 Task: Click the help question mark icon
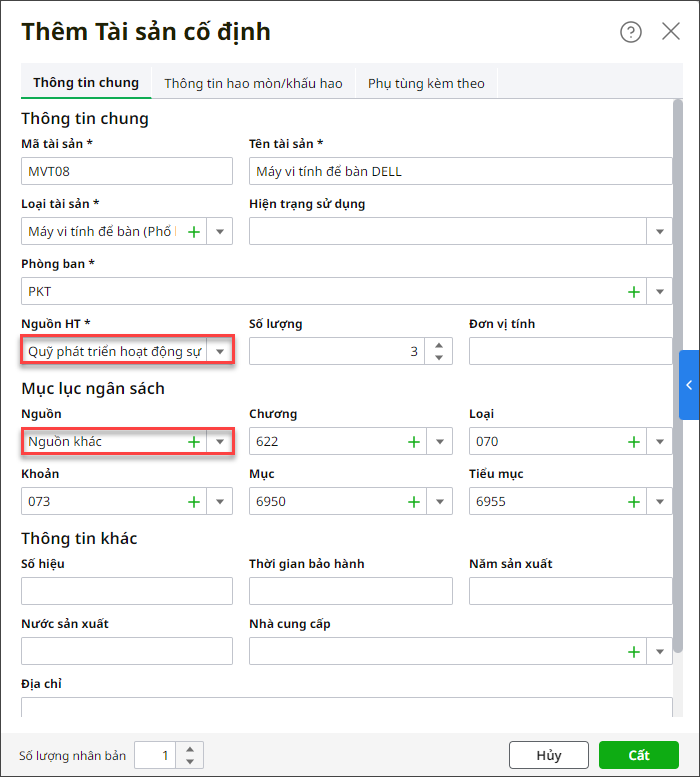(x=631, y=32)
